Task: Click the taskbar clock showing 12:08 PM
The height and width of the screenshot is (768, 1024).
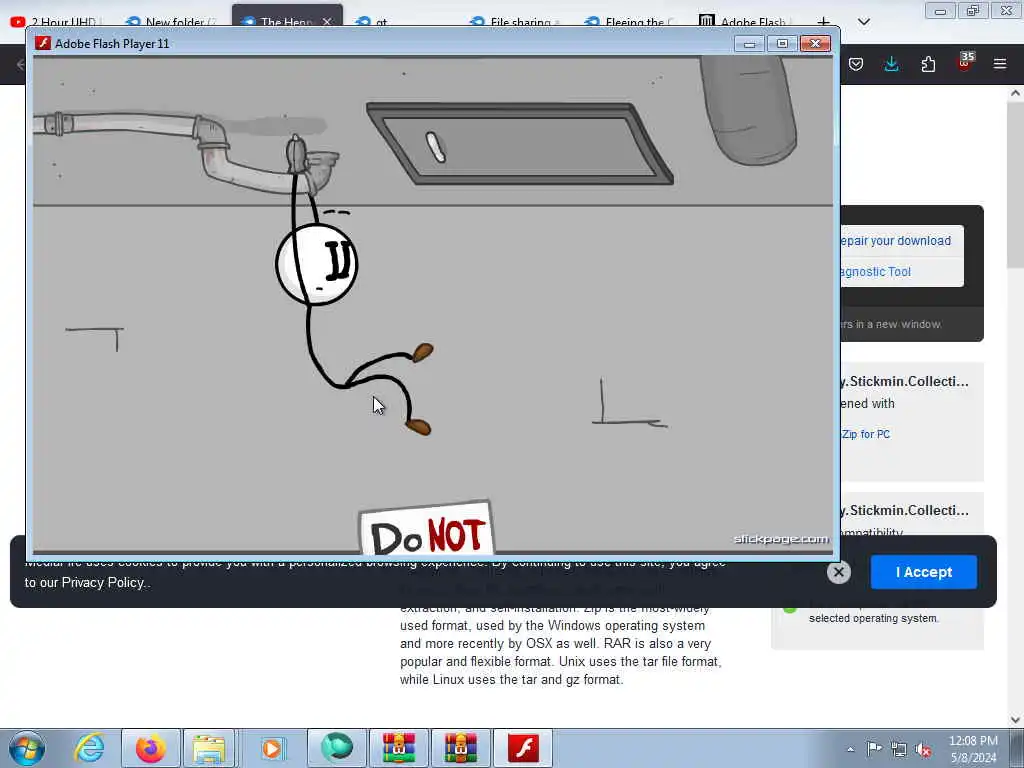Action: pyautogui.click(x=973, y=749)
